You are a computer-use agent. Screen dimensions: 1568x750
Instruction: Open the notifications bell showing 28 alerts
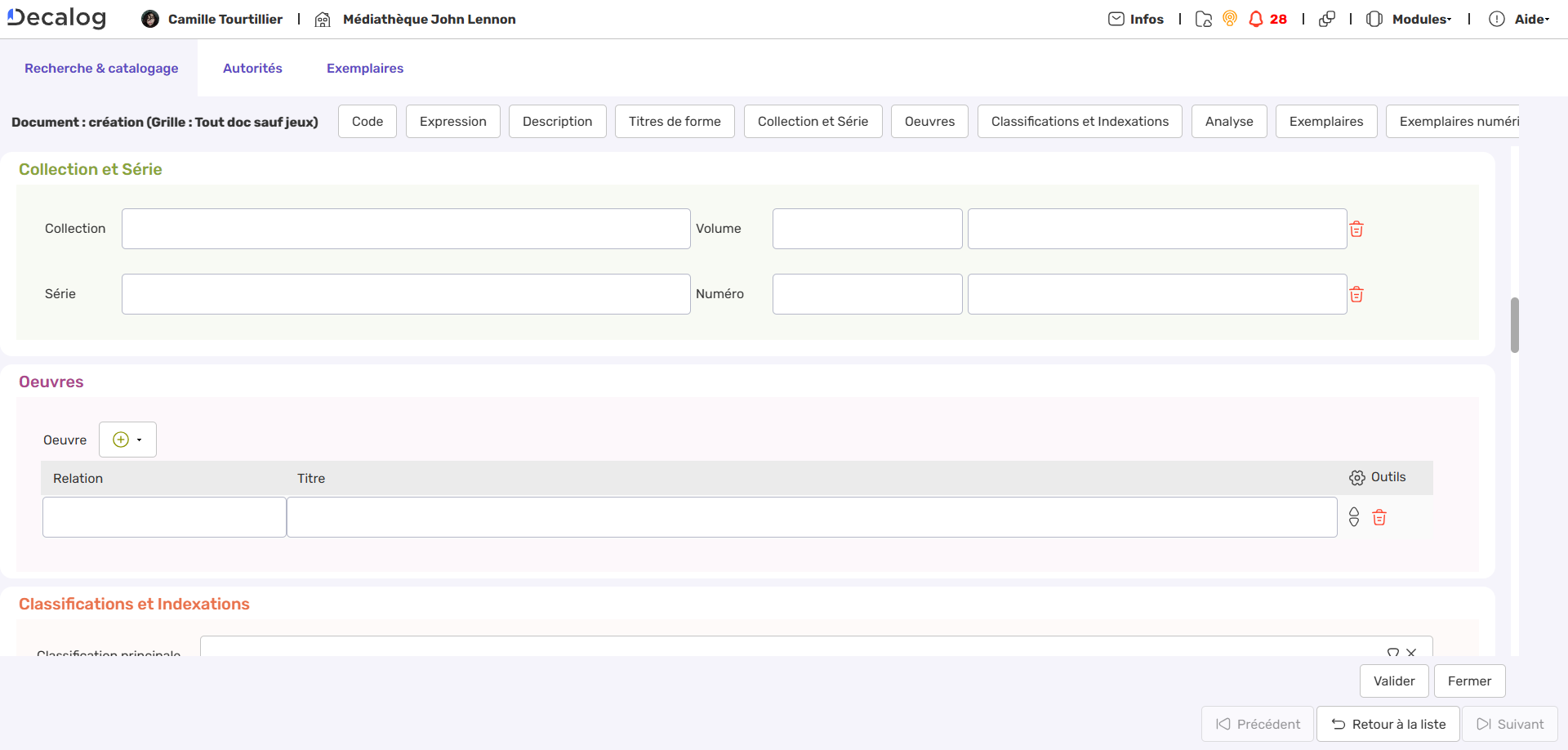pos(1256,18)
